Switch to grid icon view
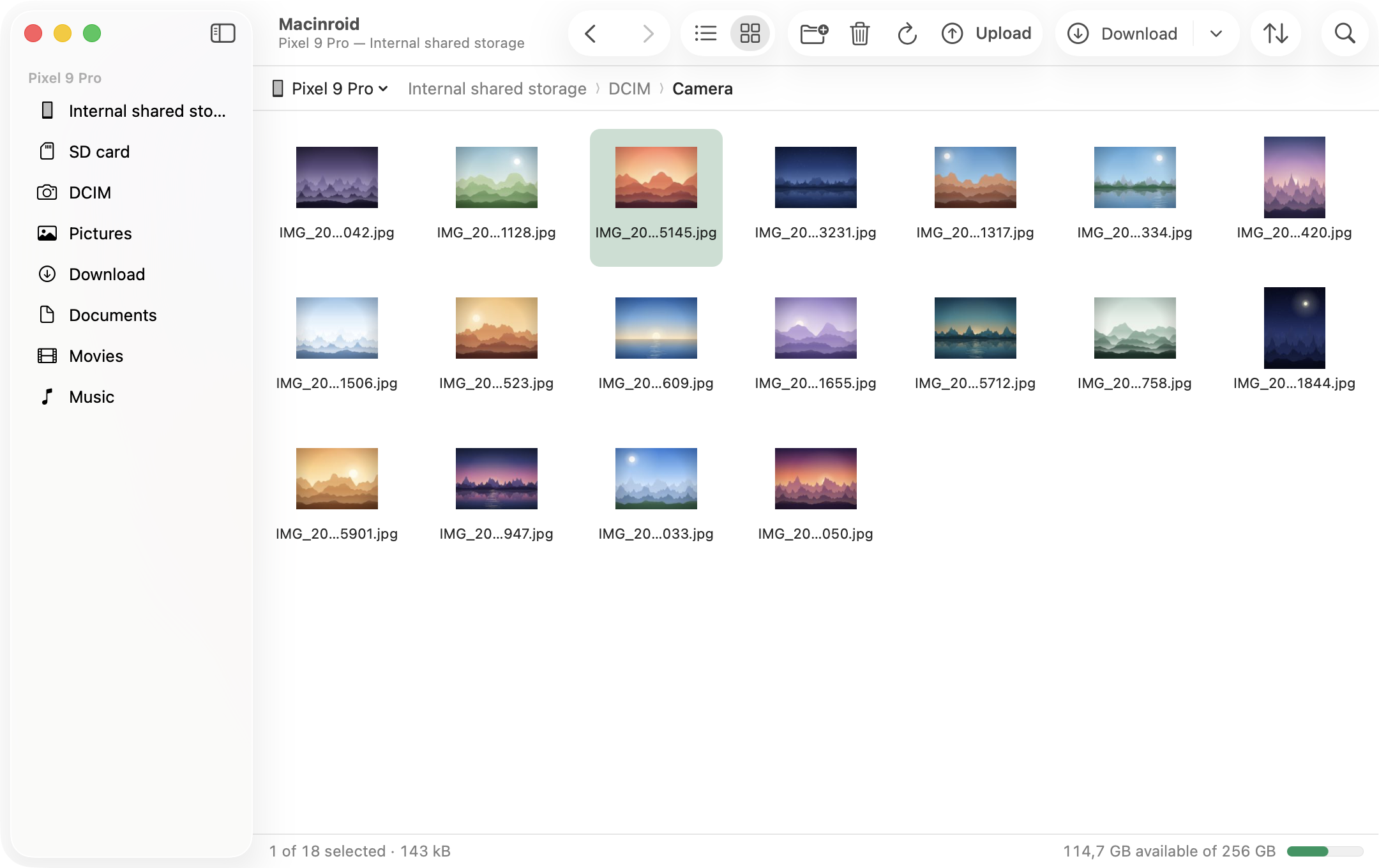 (750, 33)
